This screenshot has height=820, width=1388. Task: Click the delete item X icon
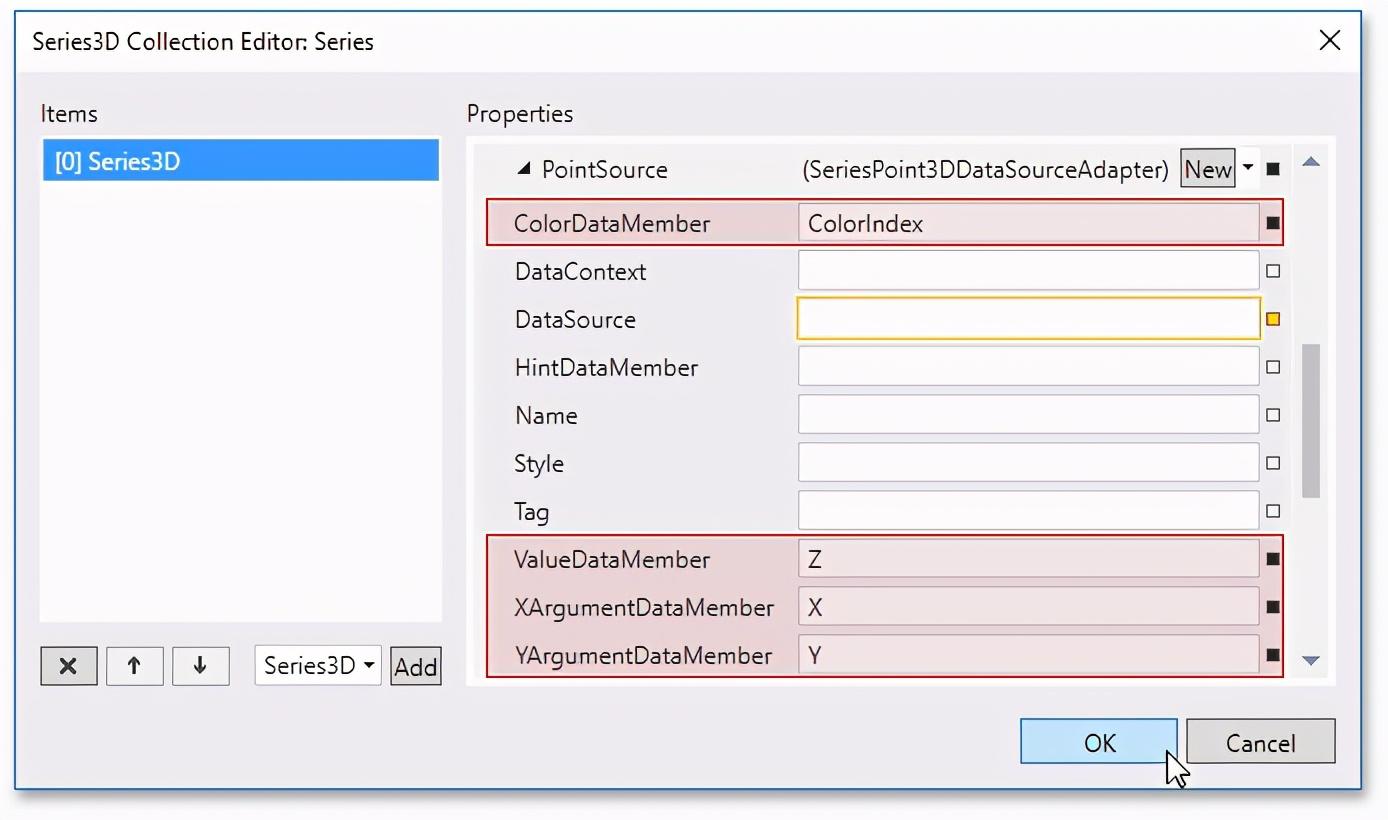(68, 666)
